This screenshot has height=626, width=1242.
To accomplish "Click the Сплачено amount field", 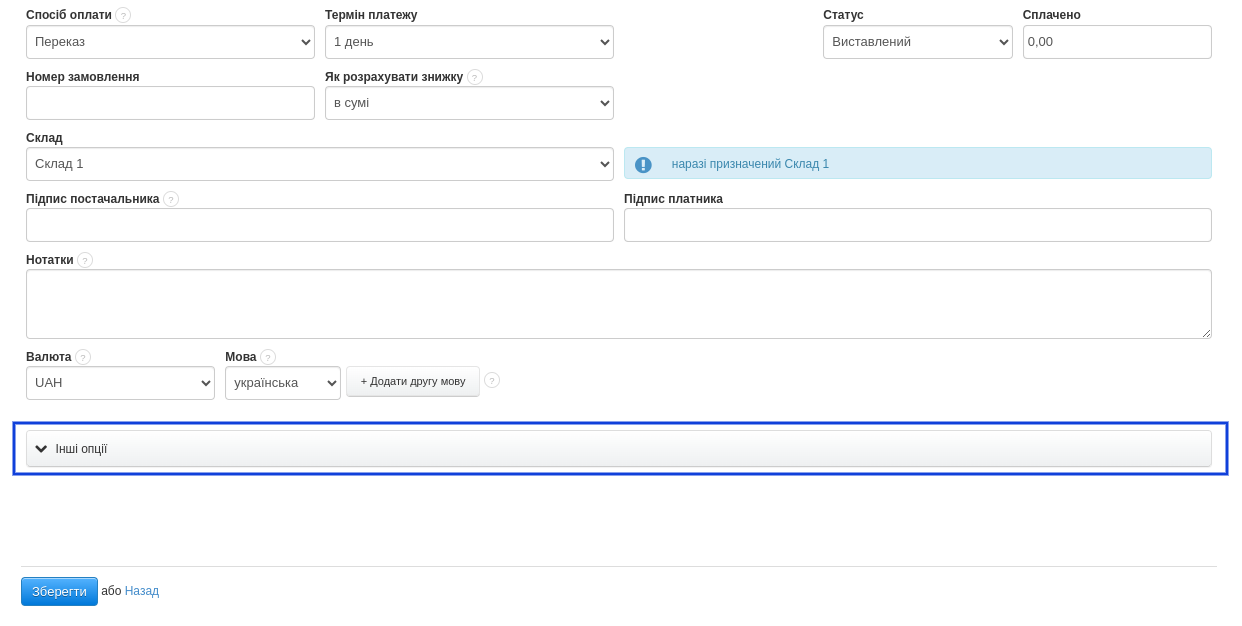I will [1116, 42].
